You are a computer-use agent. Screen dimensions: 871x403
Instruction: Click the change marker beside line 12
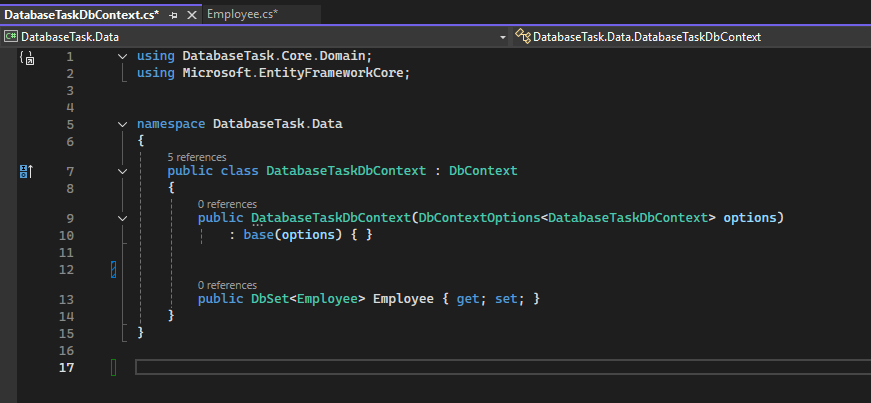click(x=114, y=269)
